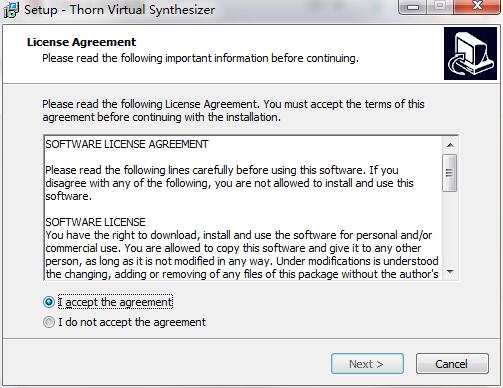Click the license text scrollbar thumb
Viewport: 503px width, 388px height.
click(x=450, y=173)
